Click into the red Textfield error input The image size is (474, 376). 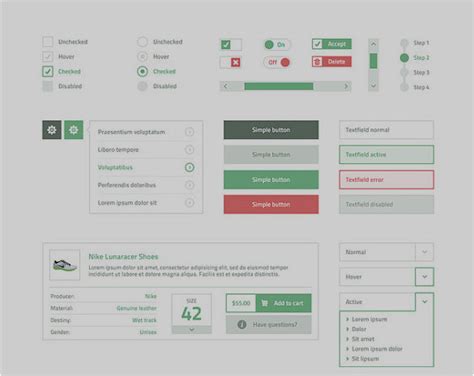pyautogui.click(x=386, y=180)
